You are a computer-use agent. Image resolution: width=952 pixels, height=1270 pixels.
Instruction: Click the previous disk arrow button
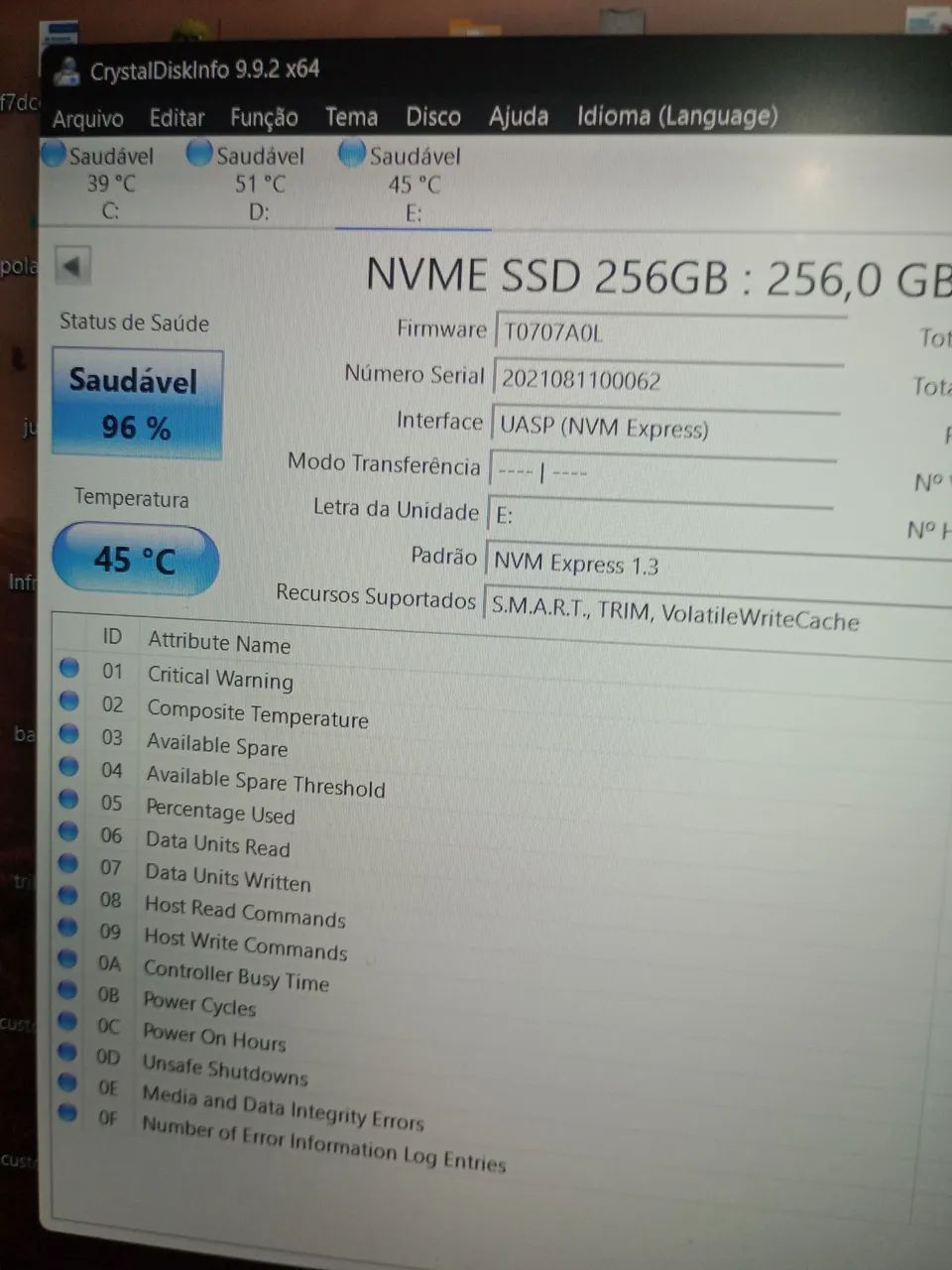click(72, 265)
